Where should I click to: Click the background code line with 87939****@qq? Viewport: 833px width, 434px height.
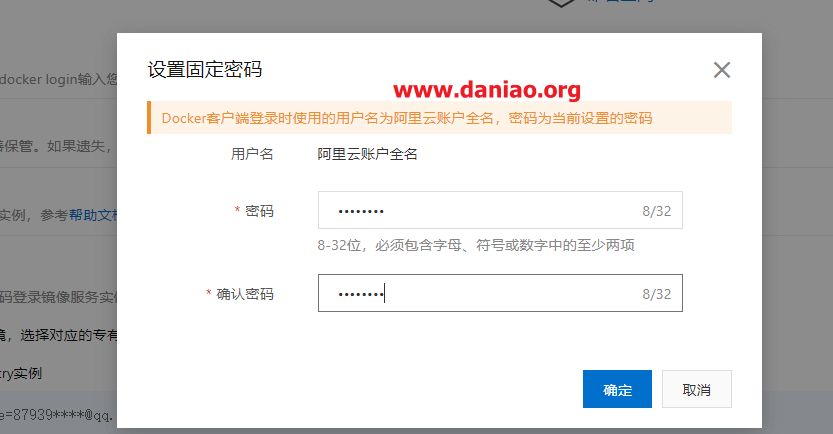pyautogui.click(x=56, y=415)
